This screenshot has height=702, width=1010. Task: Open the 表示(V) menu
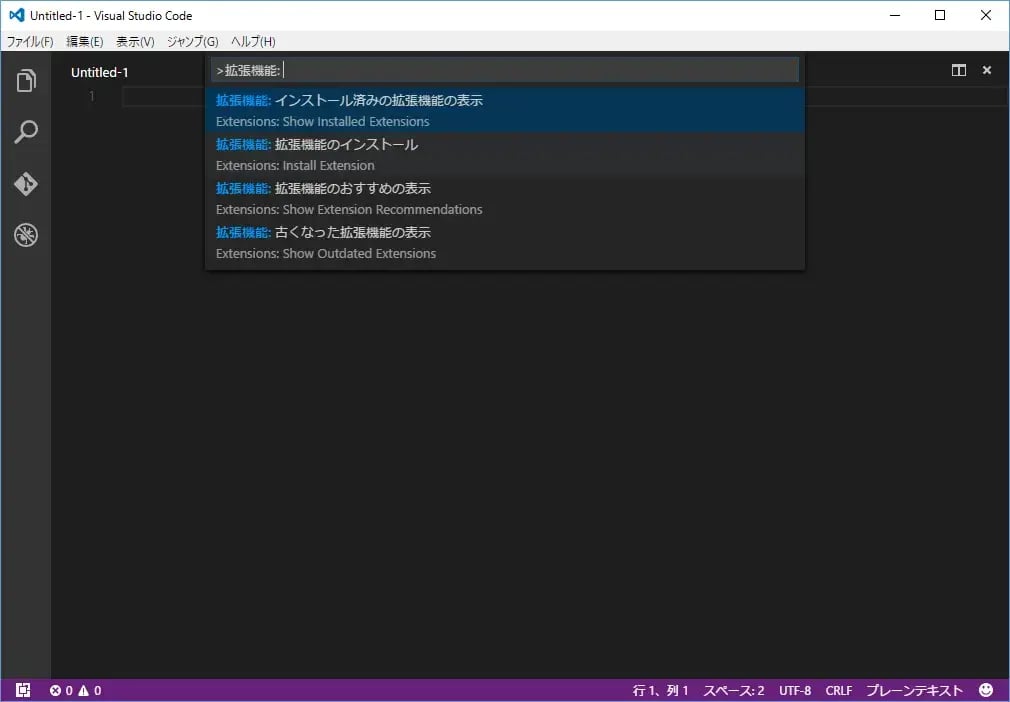coord(135,41)
